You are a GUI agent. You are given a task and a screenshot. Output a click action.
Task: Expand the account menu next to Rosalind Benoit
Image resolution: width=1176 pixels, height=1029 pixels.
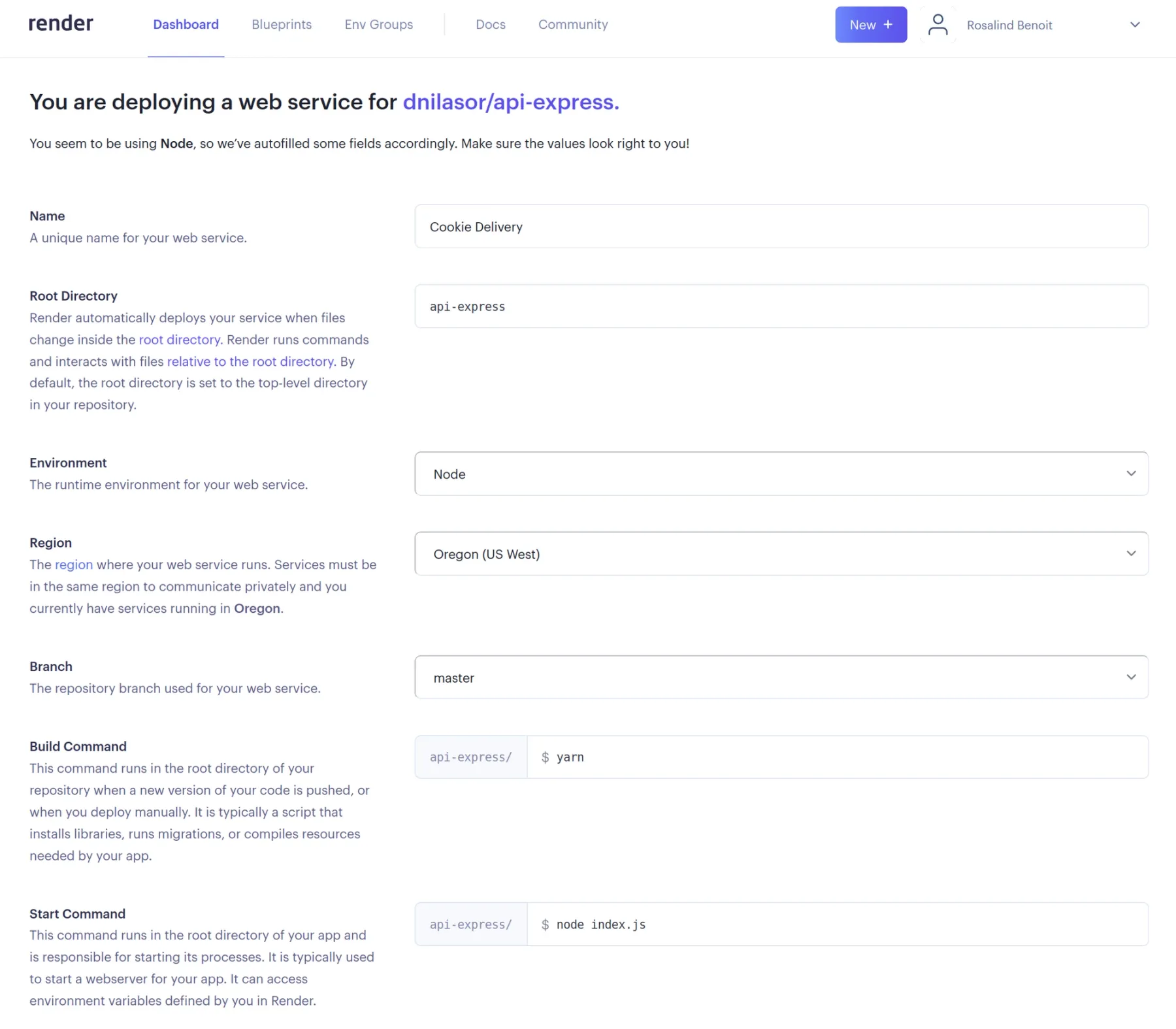(x=1135, y=24)
